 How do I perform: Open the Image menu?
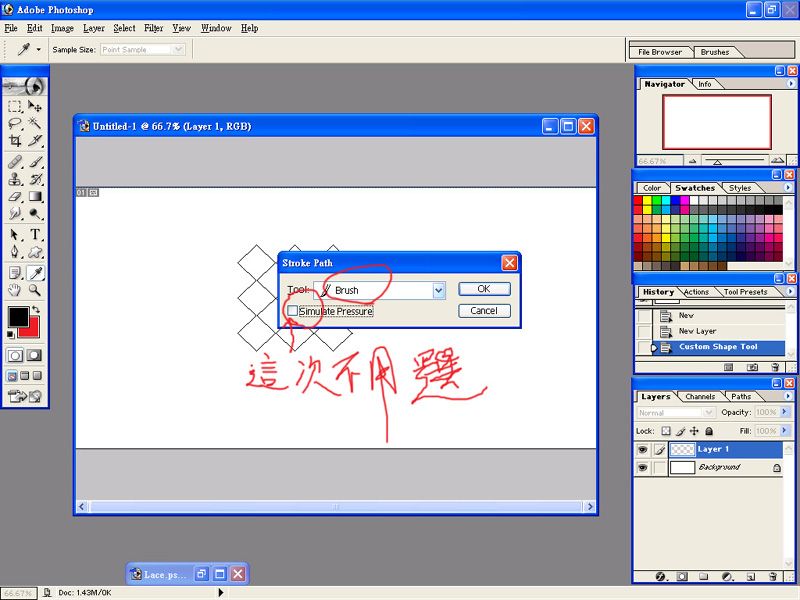tap(62, 28)
